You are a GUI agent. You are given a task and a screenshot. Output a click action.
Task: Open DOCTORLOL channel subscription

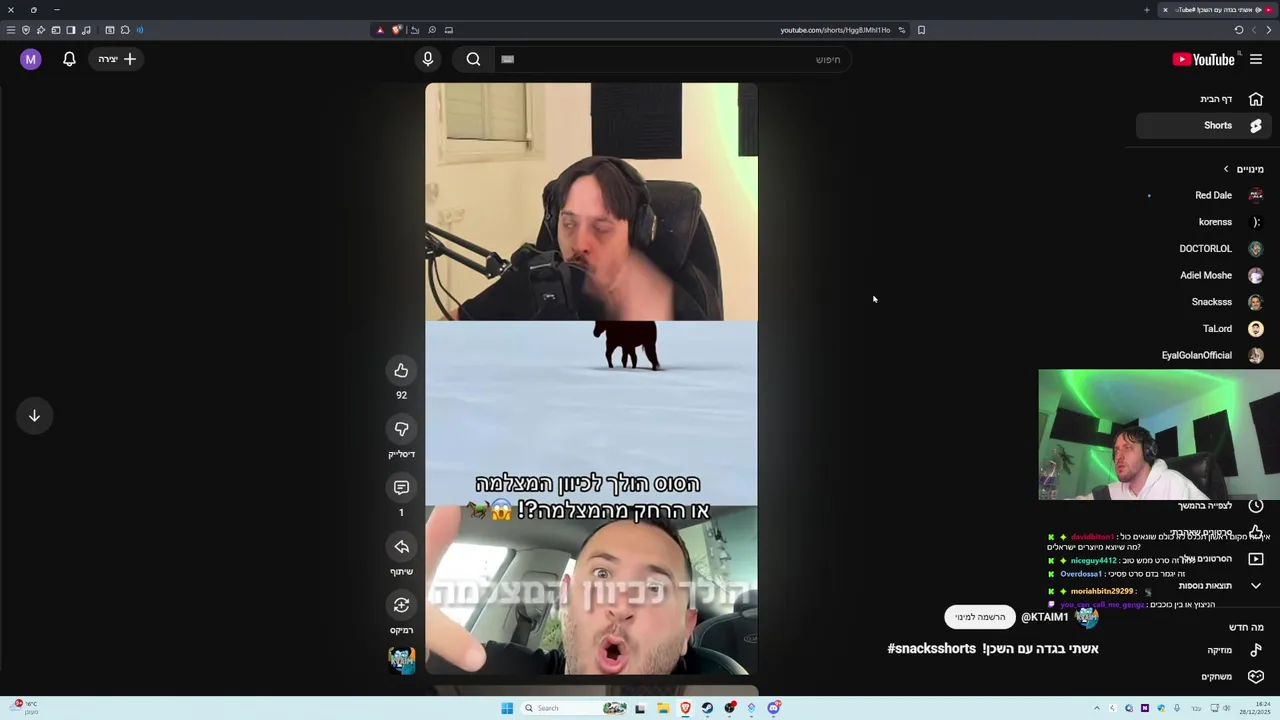click(1204, 248)
